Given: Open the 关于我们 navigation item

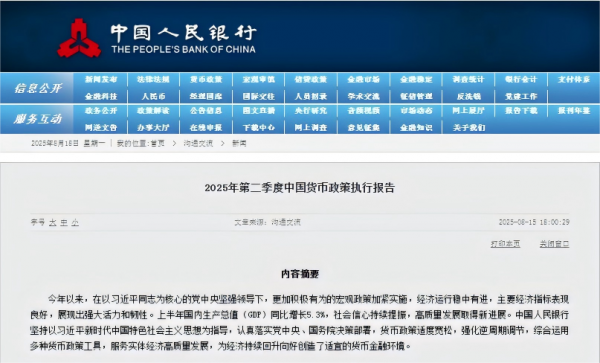Looking at the screenshot, I should 468,128.
